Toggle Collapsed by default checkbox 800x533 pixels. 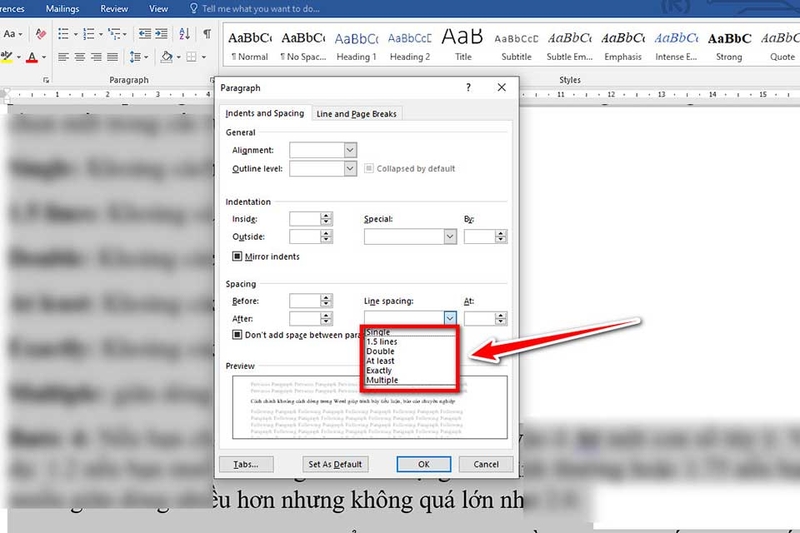pyautogui.click(x=368, y=168)
